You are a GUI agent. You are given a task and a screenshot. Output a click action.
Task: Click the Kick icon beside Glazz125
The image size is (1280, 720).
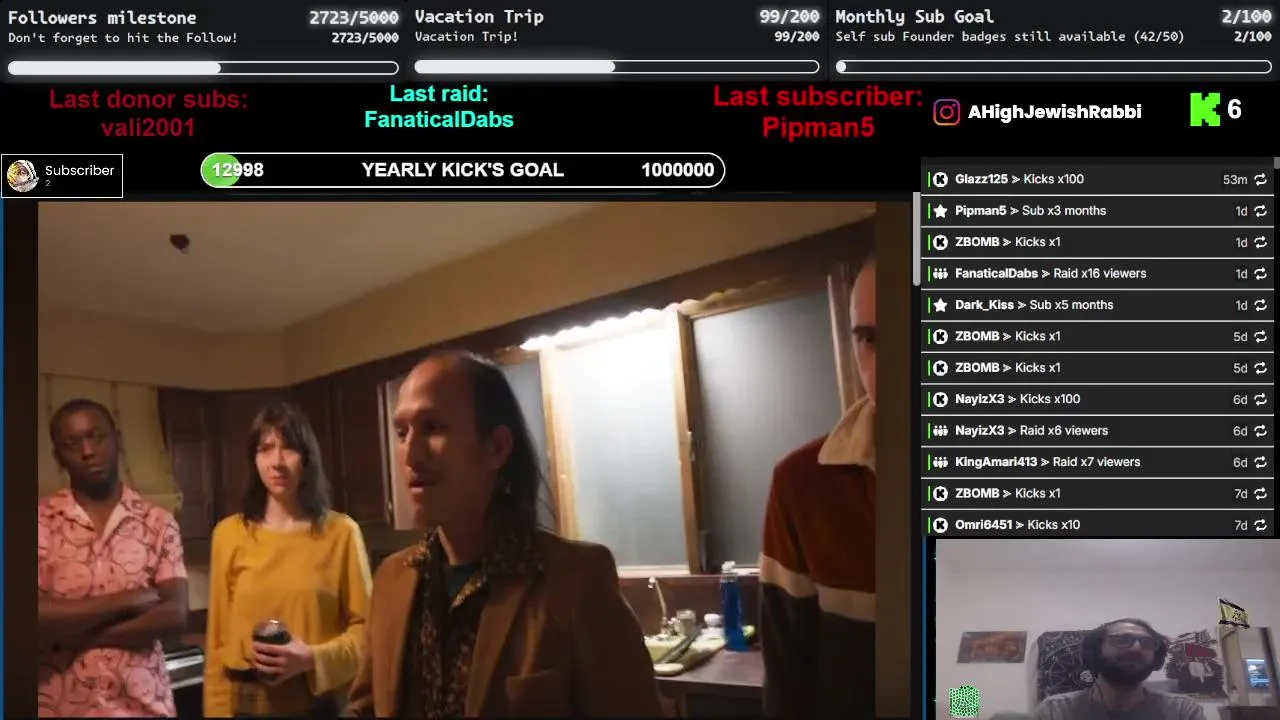pyautogui.click(x=940, y=180)
